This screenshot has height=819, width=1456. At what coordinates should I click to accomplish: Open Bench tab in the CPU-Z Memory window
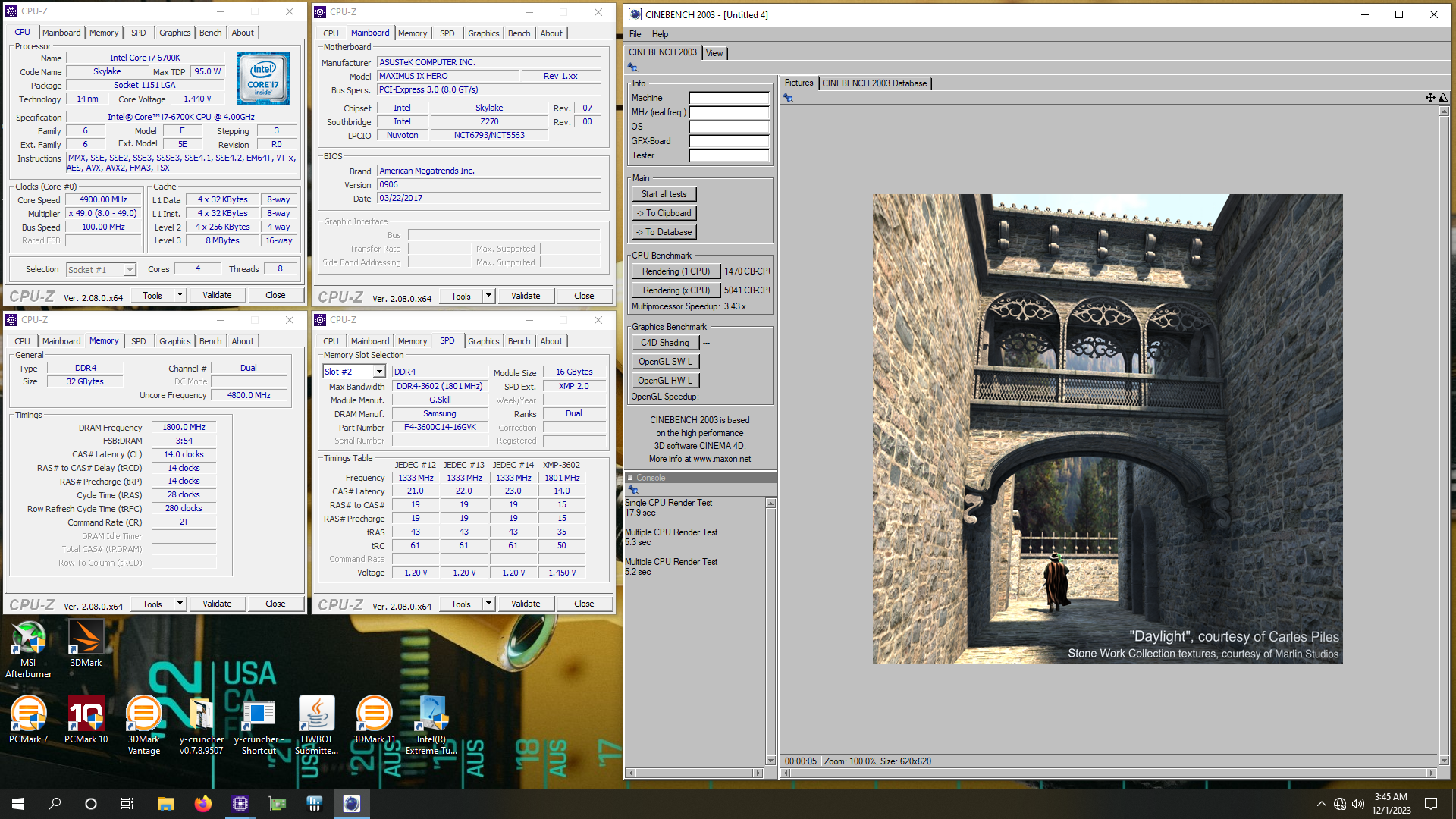(x=211, y=341)
